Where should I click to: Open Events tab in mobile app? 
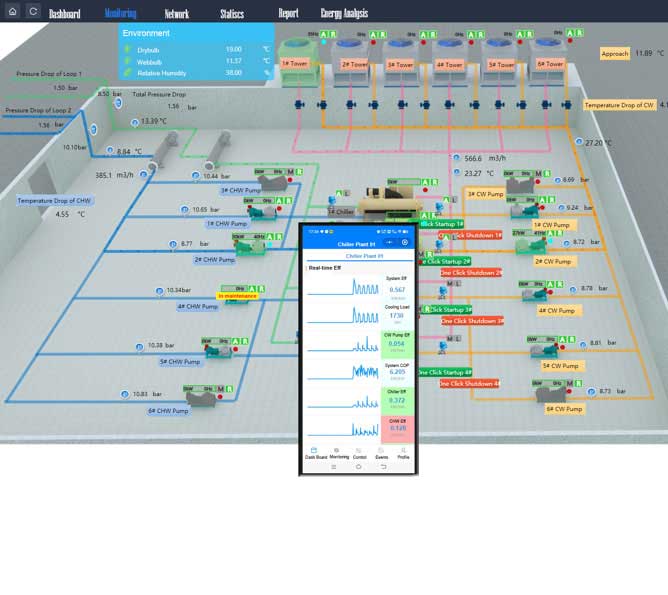[381, 455]
